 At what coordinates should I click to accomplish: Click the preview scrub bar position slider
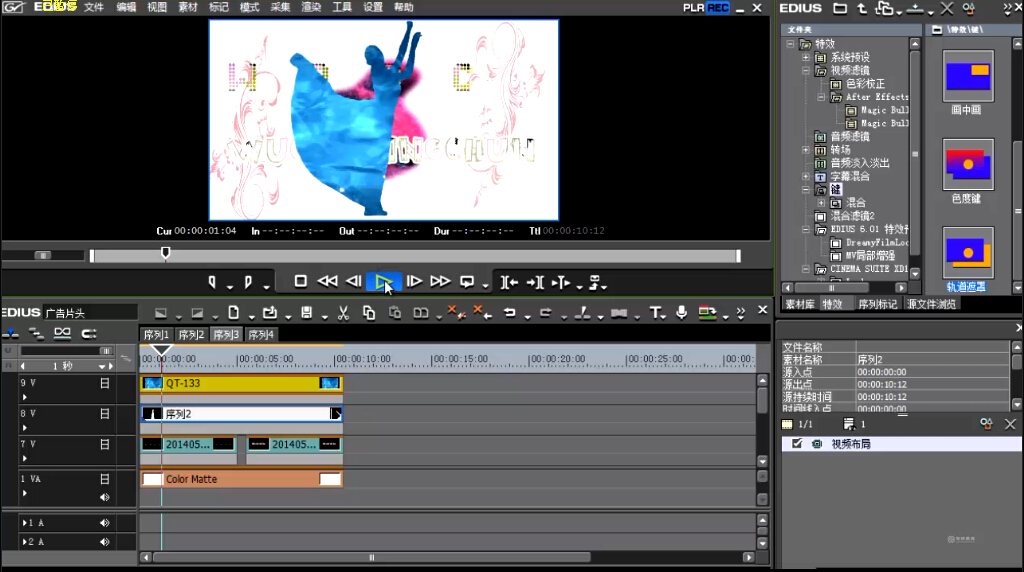pyautogui.click(x=166, y=254)
